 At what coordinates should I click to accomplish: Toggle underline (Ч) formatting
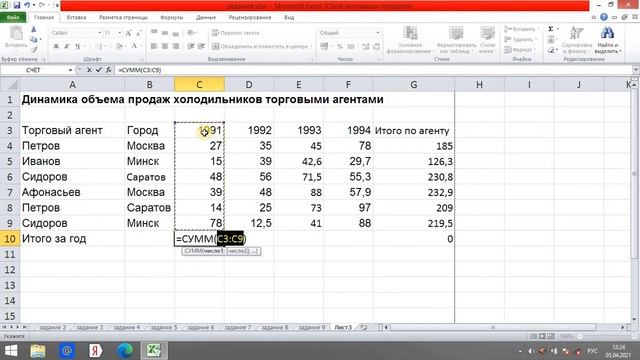pos(77,46)
